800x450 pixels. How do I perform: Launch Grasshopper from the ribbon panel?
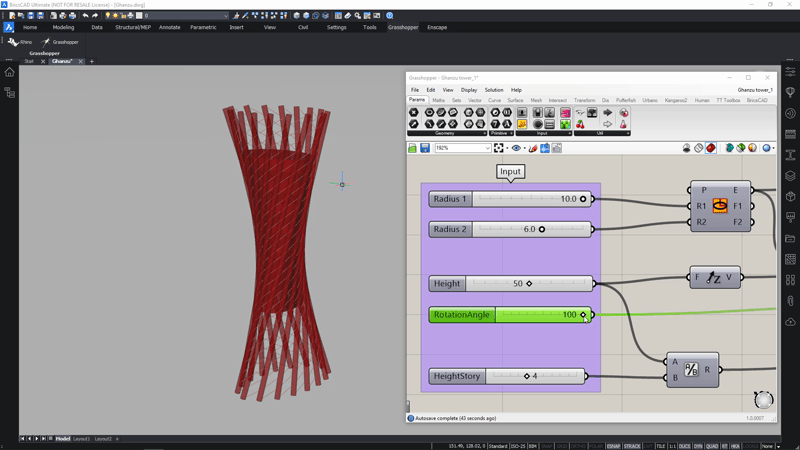pyautogui.click(x=60, y=42)
